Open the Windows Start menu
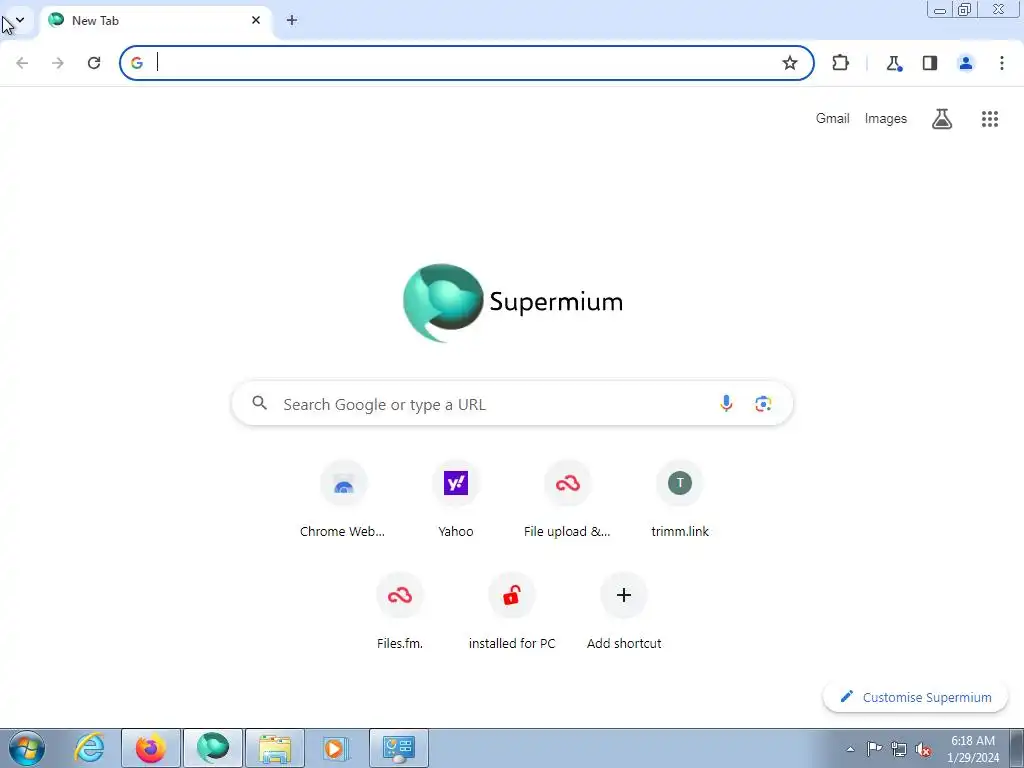Image resolution: width=1024 pixels, height=768 pixels. point(26,748)
